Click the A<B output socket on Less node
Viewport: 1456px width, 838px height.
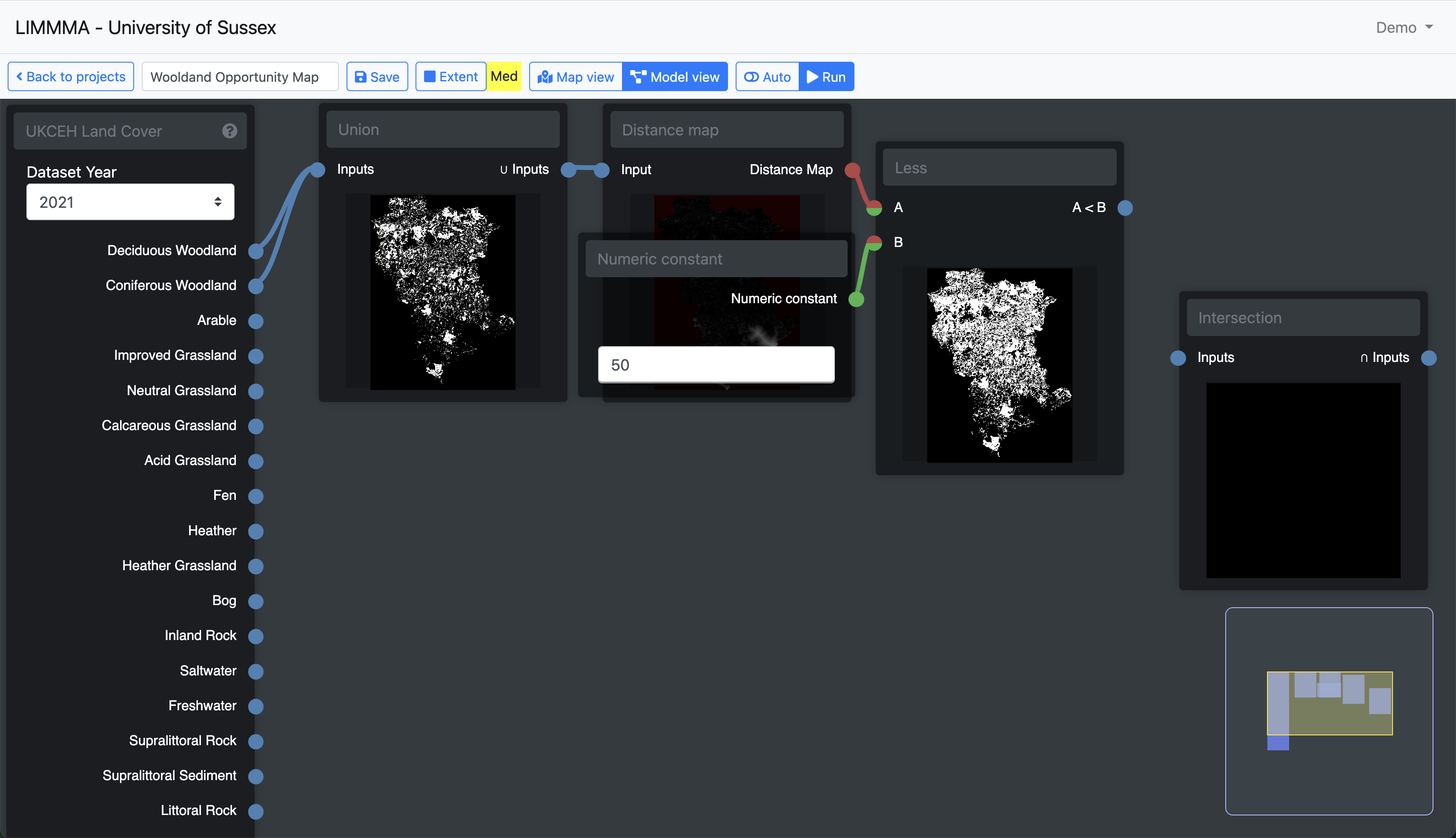[1125, 208]
